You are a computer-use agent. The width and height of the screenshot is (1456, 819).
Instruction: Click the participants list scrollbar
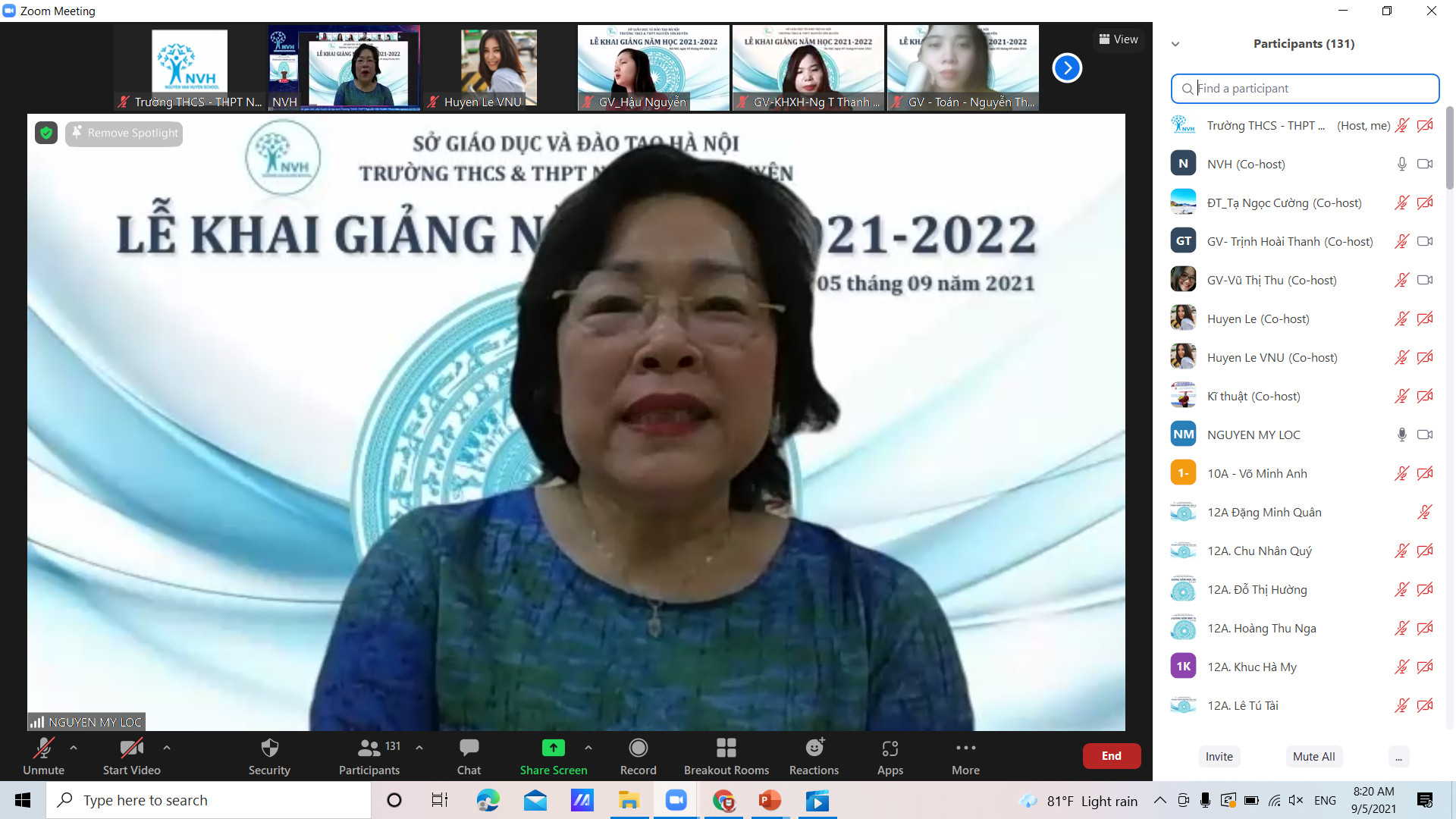1449,148
